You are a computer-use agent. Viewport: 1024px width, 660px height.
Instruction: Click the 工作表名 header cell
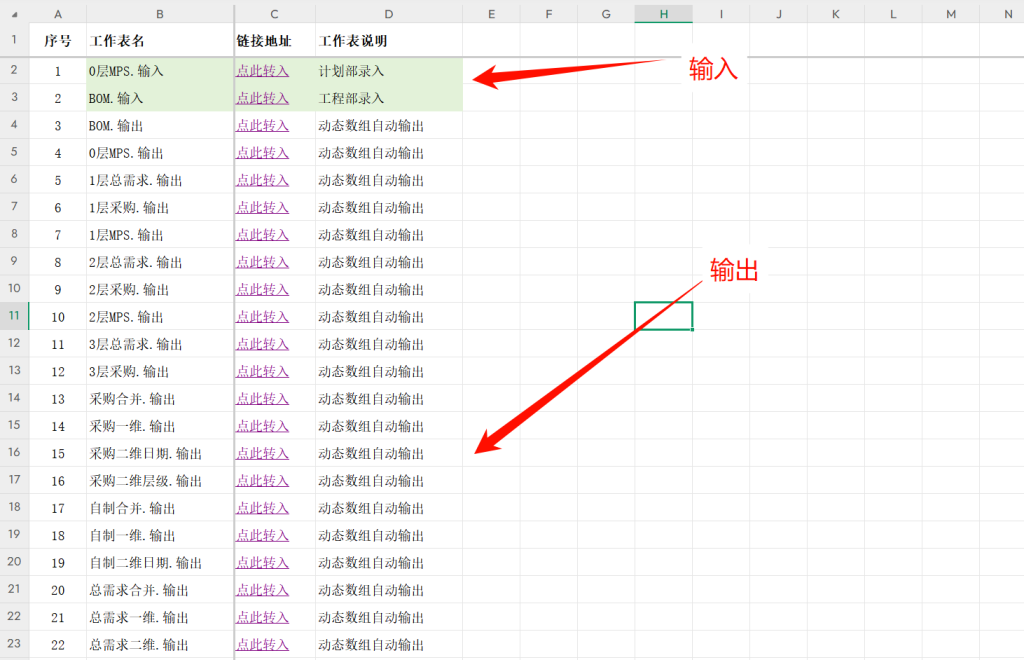(x=160, y=40)
